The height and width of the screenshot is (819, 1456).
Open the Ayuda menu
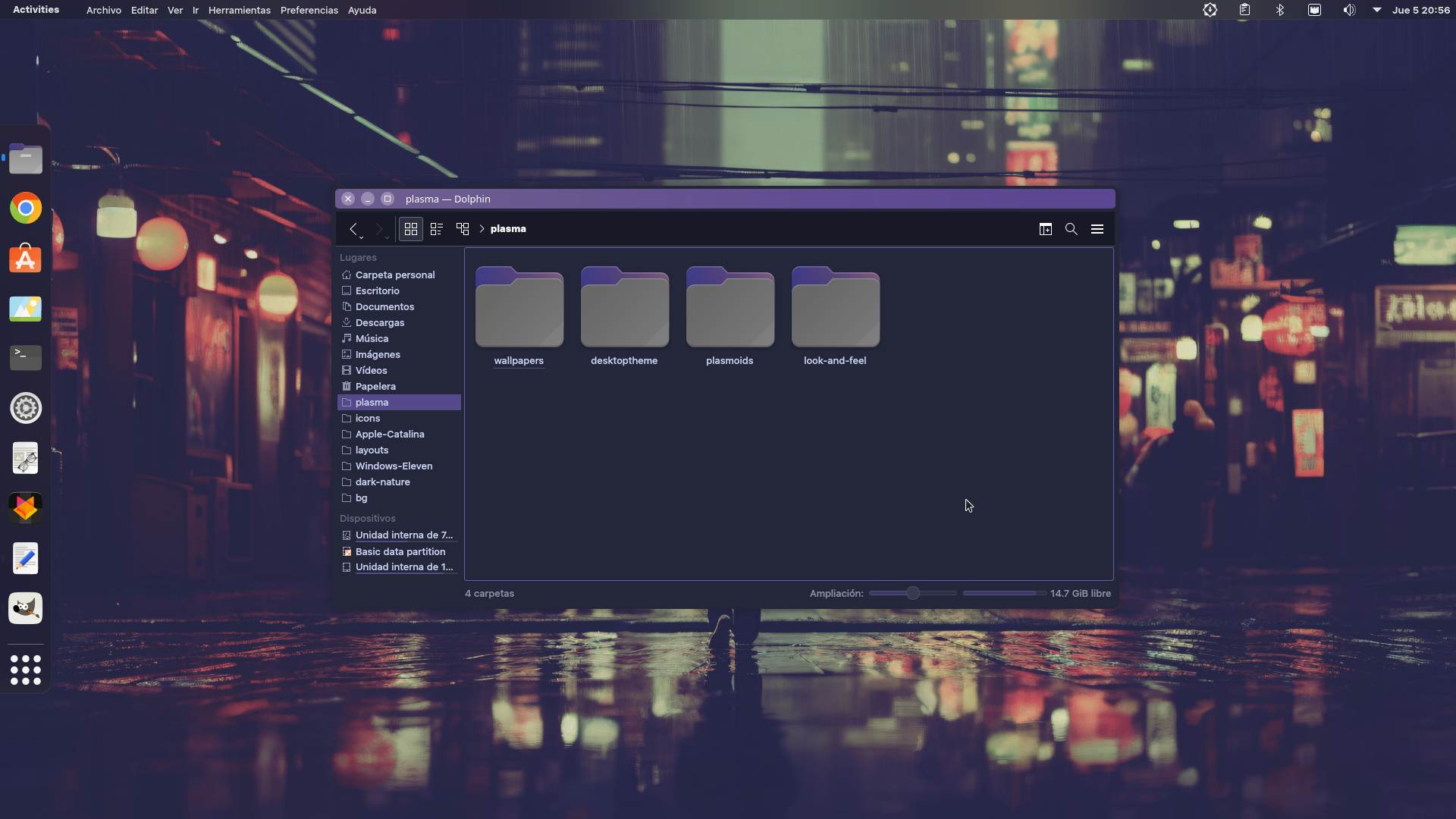click(362, 10)
